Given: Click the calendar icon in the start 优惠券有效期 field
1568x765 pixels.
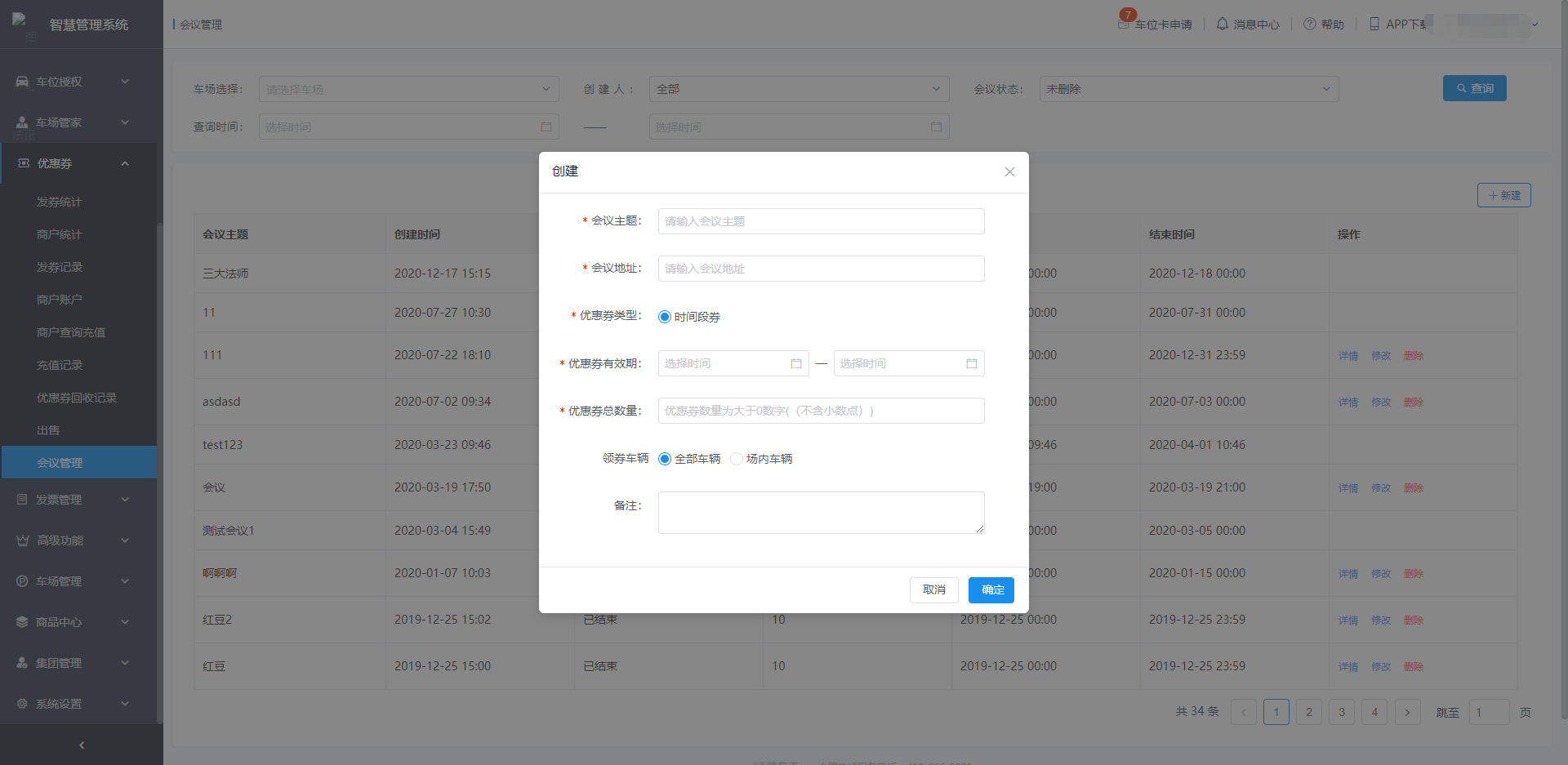Looking at the screenshot, I should (796, 363).
